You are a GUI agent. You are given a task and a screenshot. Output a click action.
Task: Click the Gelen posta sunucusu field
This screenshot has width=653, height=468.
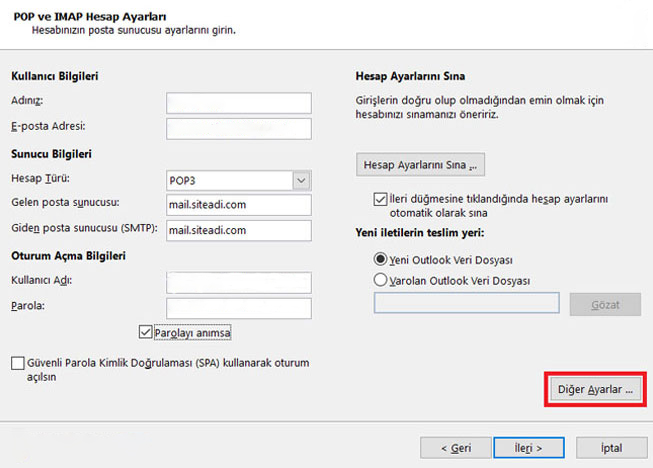coord(238,205)
